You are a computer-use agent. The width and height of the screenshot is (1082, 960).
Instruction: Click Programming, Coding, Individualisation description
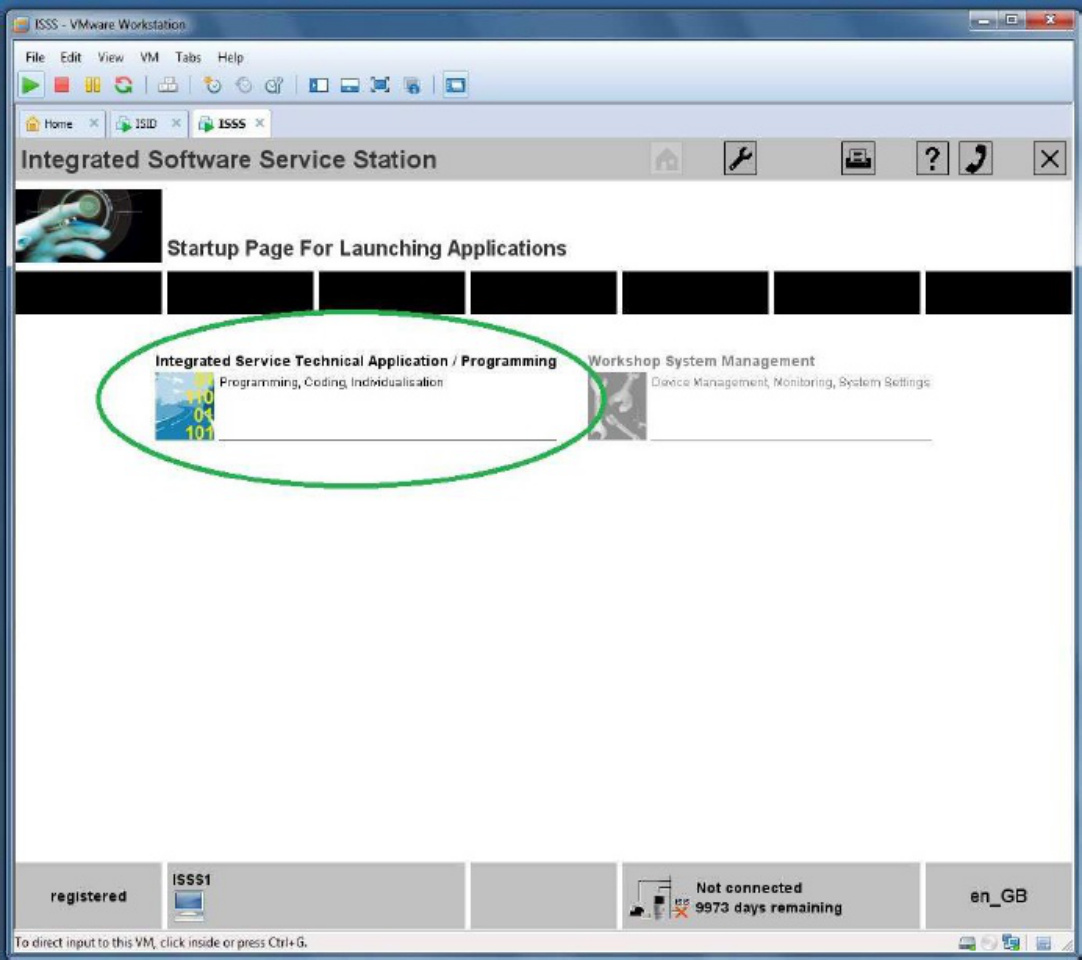[x=331, y=382]
